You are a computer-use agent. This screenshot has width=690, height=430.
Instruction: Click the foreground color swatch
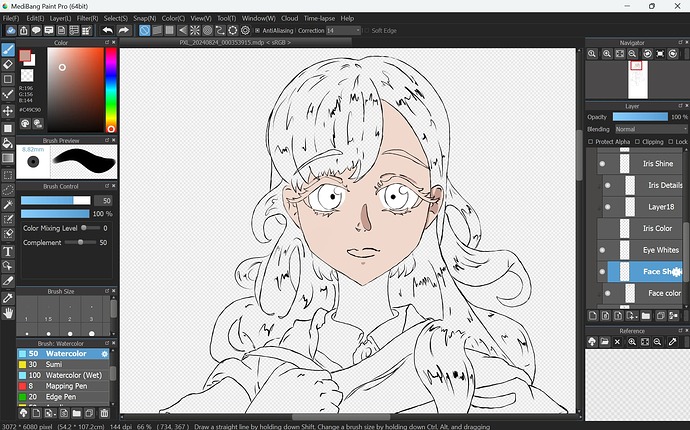click(25, 55)
